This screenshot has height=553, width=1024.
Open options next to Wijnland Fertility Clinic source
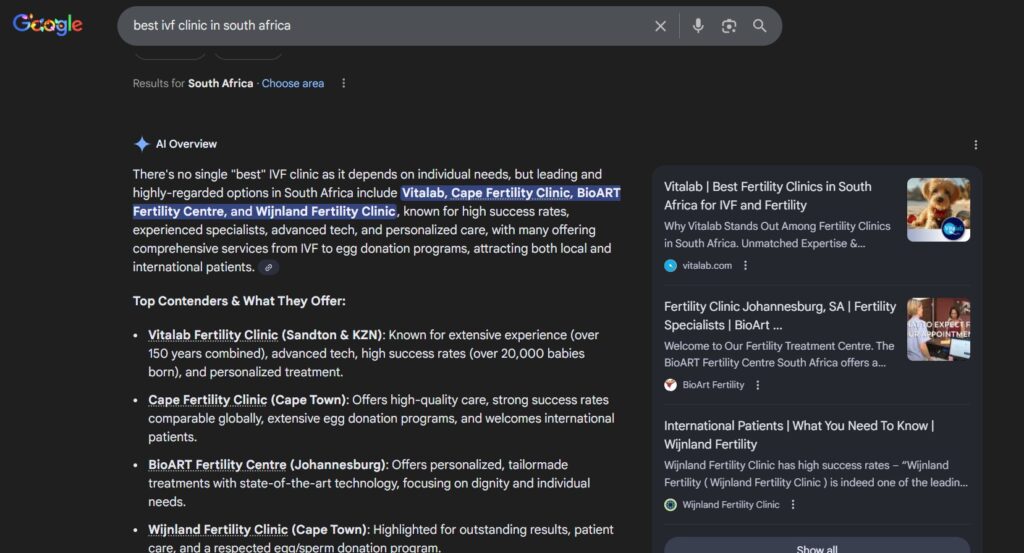click(793, 505)
